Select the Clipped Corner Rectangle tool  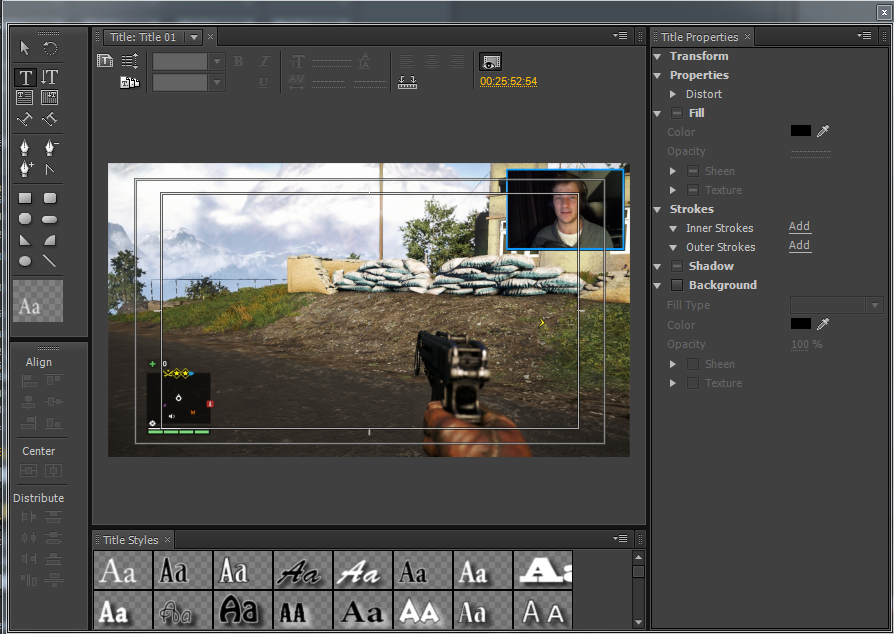click(x=25, y=219)
